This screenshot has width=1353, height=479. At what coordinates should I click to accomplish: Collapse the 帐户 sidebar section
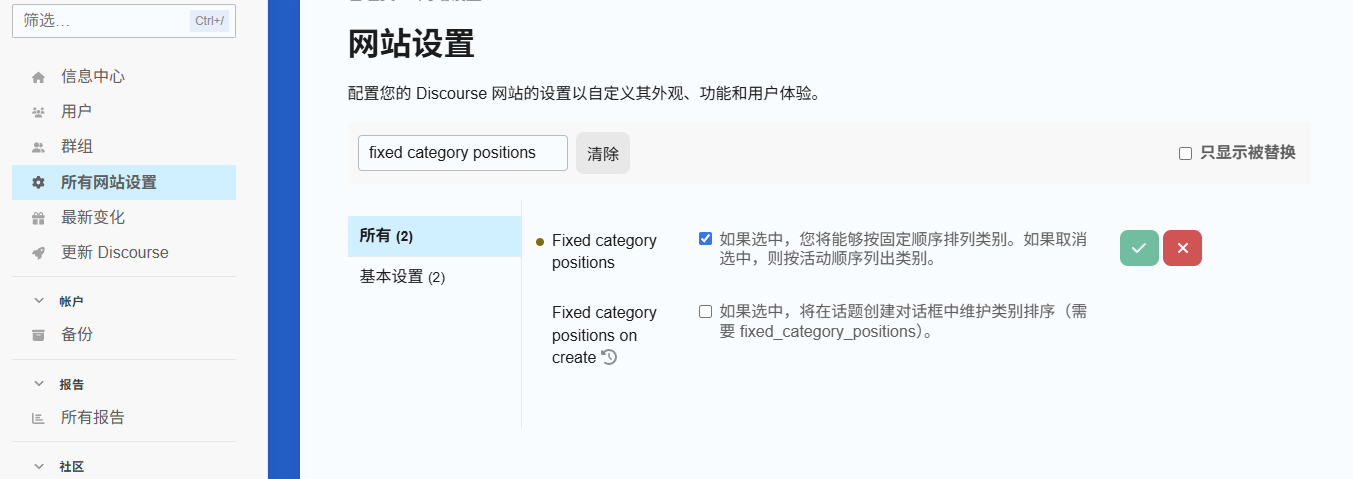39,300
